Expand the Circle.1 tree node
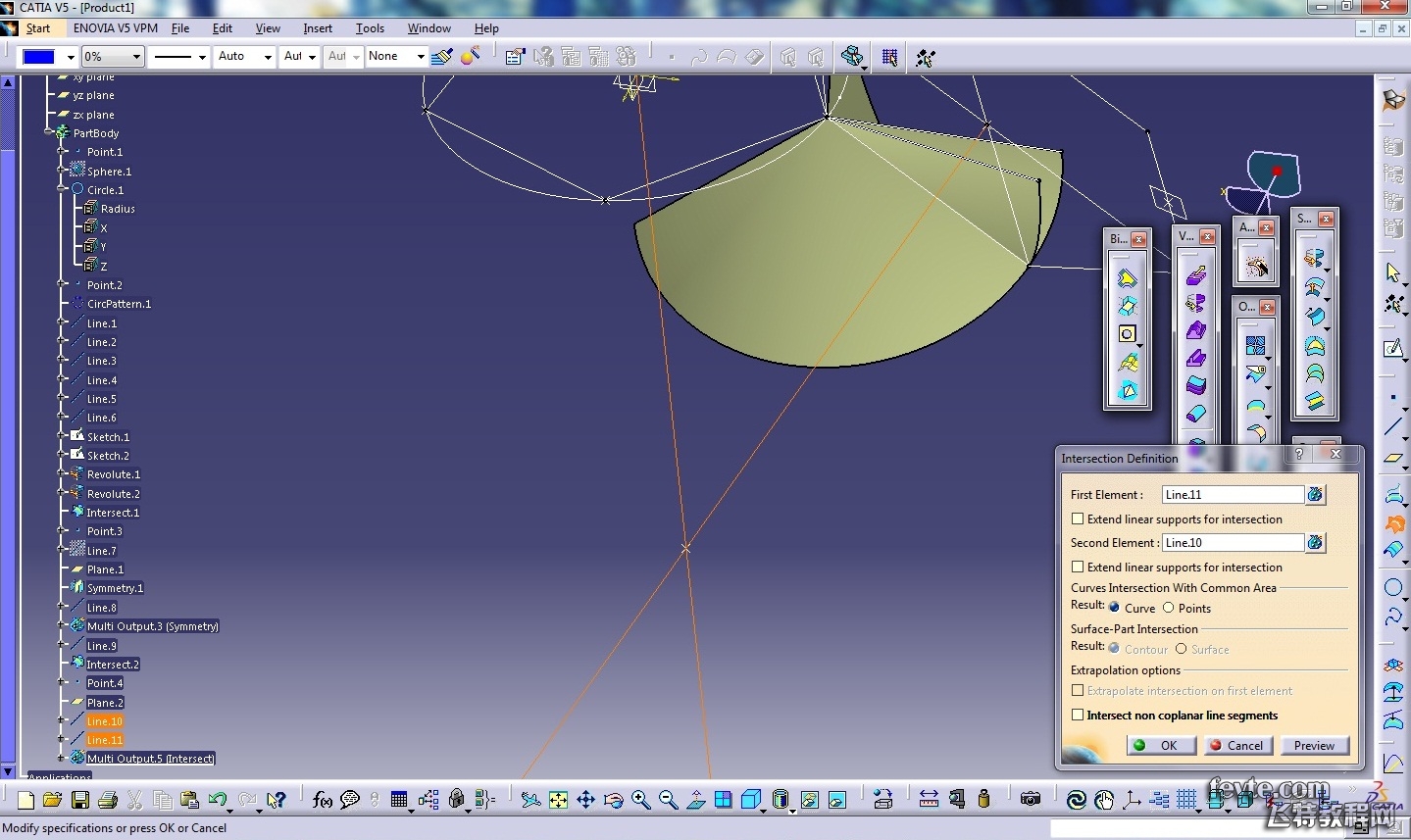Screen dimensions: 1411x840 [x=62, y=190]
